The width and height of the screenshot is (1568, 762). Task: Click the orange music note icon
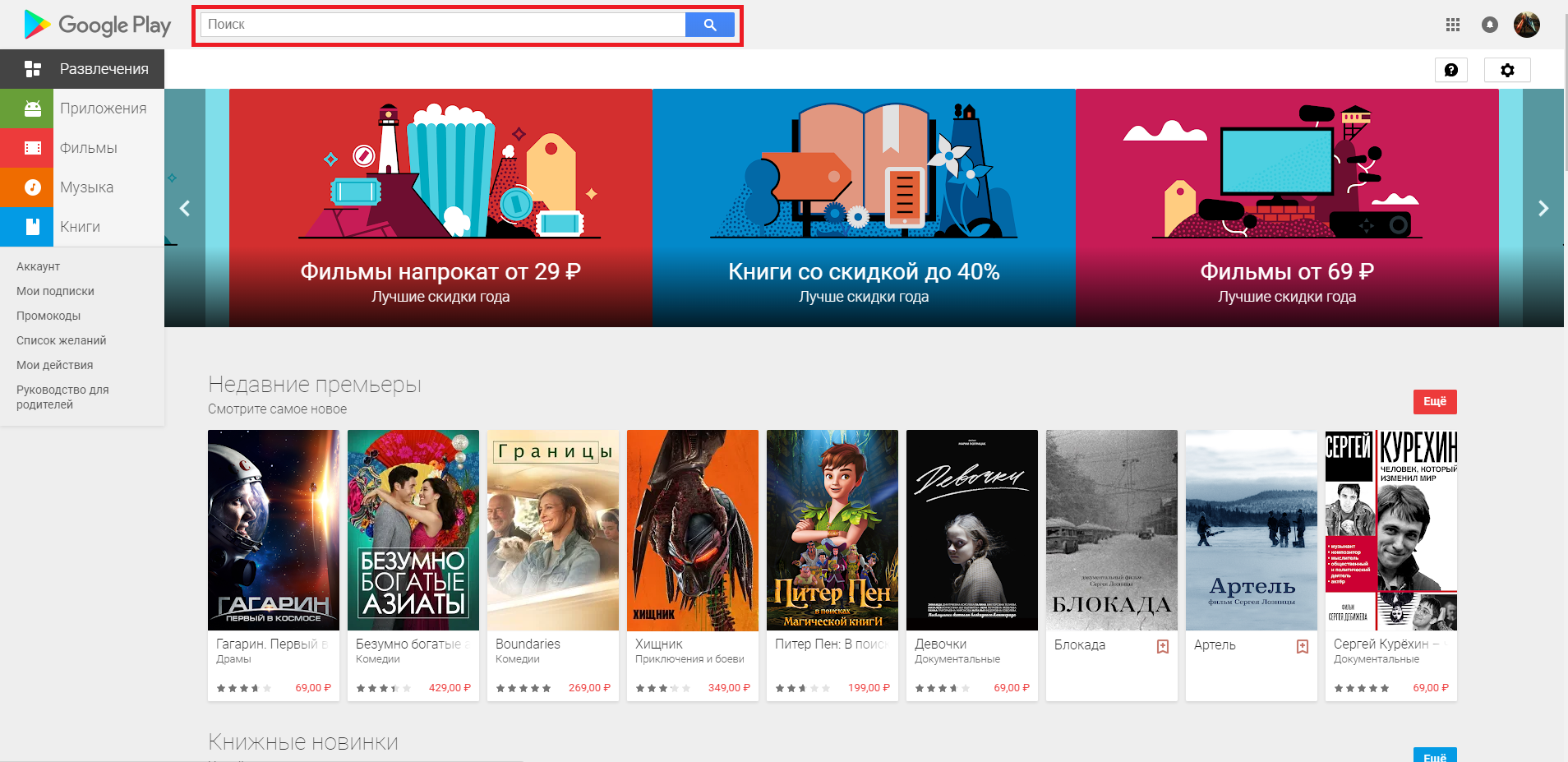pyautogui.click(x=33, y=187)
